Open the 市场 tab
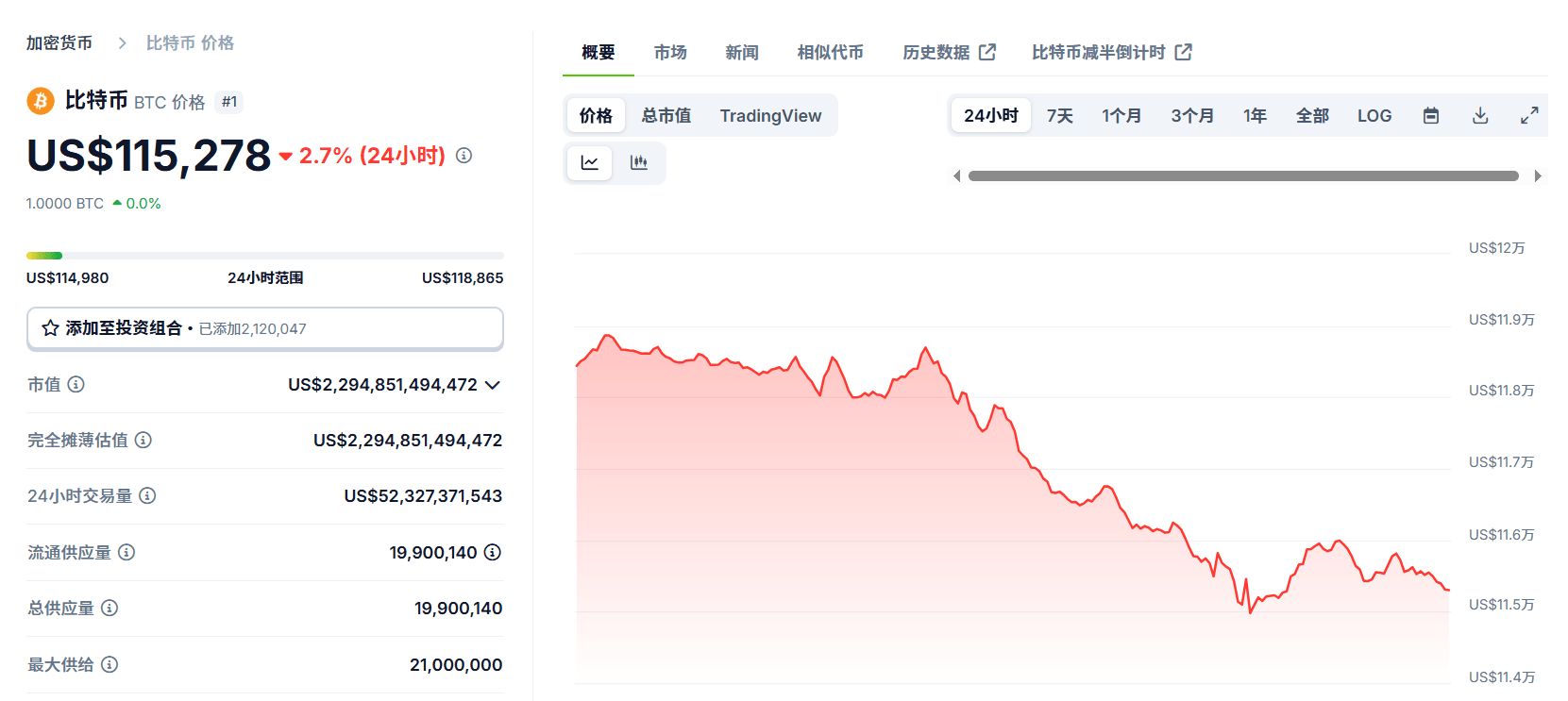This screenshot has width=1568, height=701. click(x=670, y=52)
